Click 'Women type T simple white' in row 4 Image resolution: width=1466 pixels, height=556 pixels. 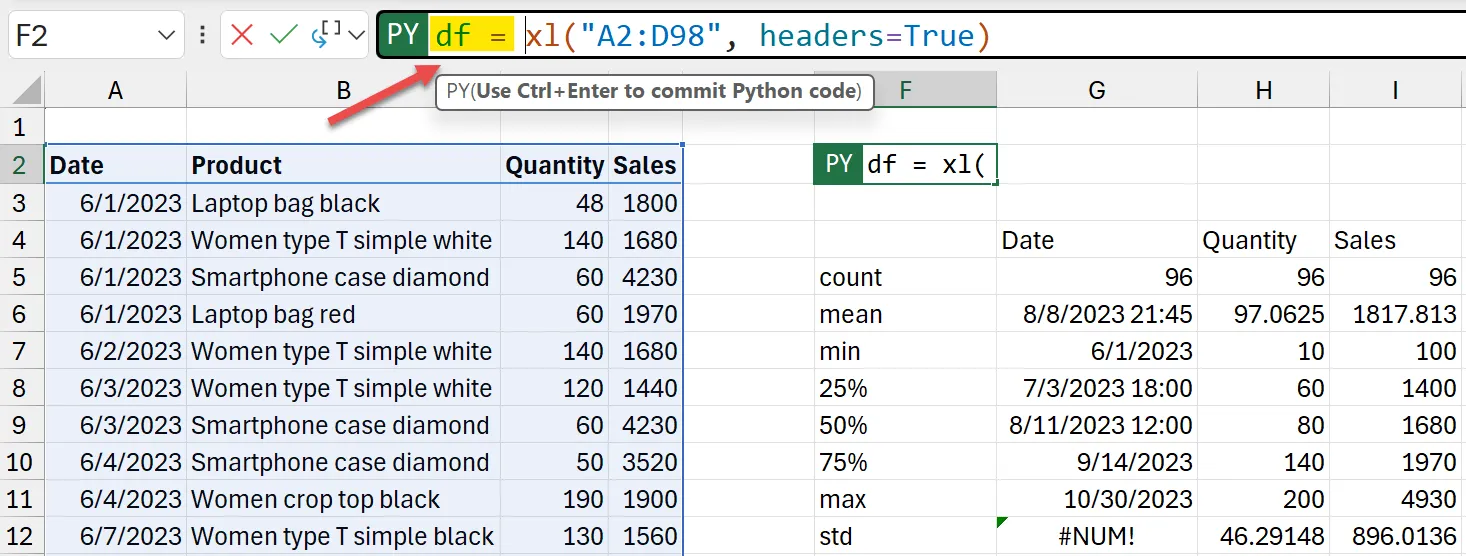[344, 240]
